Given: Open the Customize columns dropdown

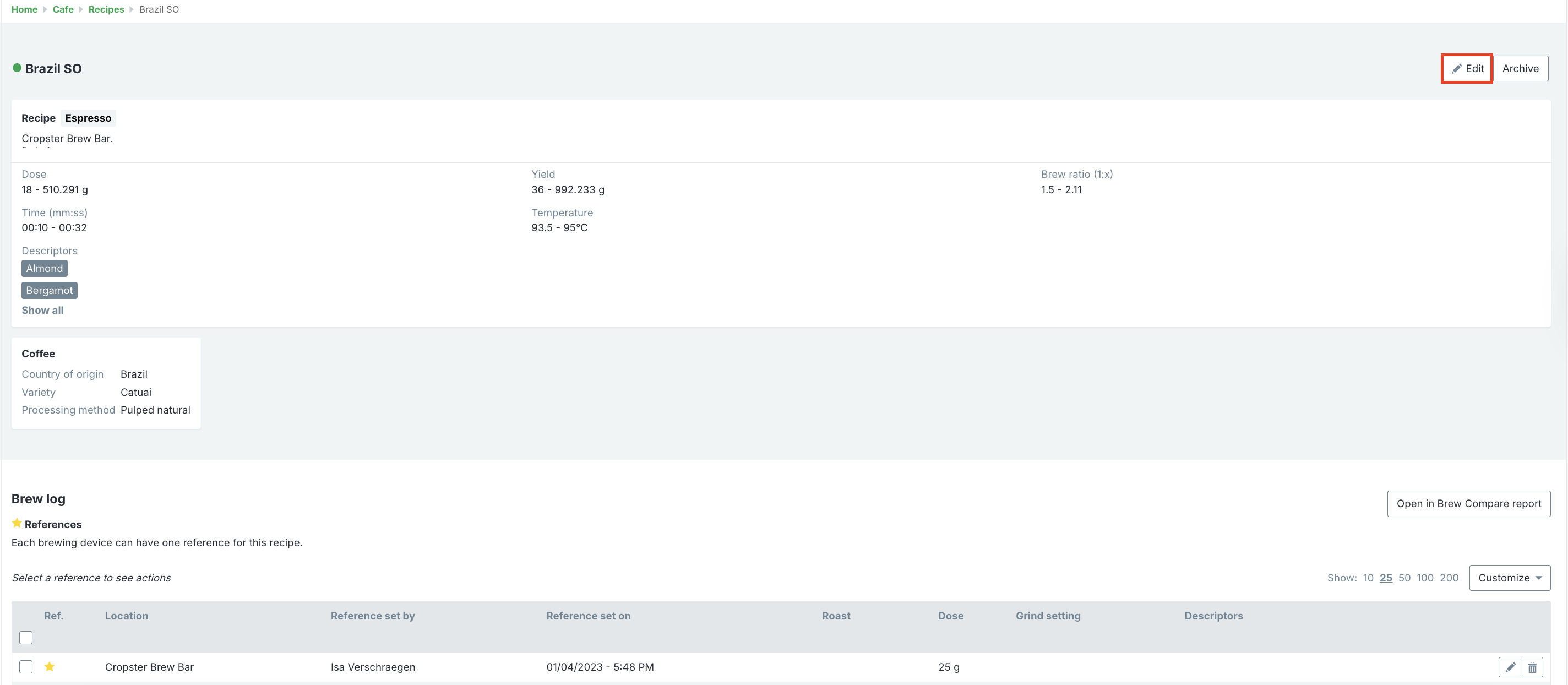Looking at the screenshot, I should tap(1509, 578).
